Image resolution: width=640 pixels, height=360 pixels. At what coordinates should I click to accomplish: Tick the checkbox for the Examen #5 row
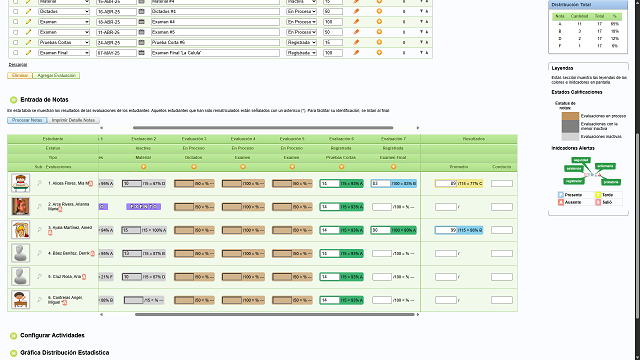(16, 32)
